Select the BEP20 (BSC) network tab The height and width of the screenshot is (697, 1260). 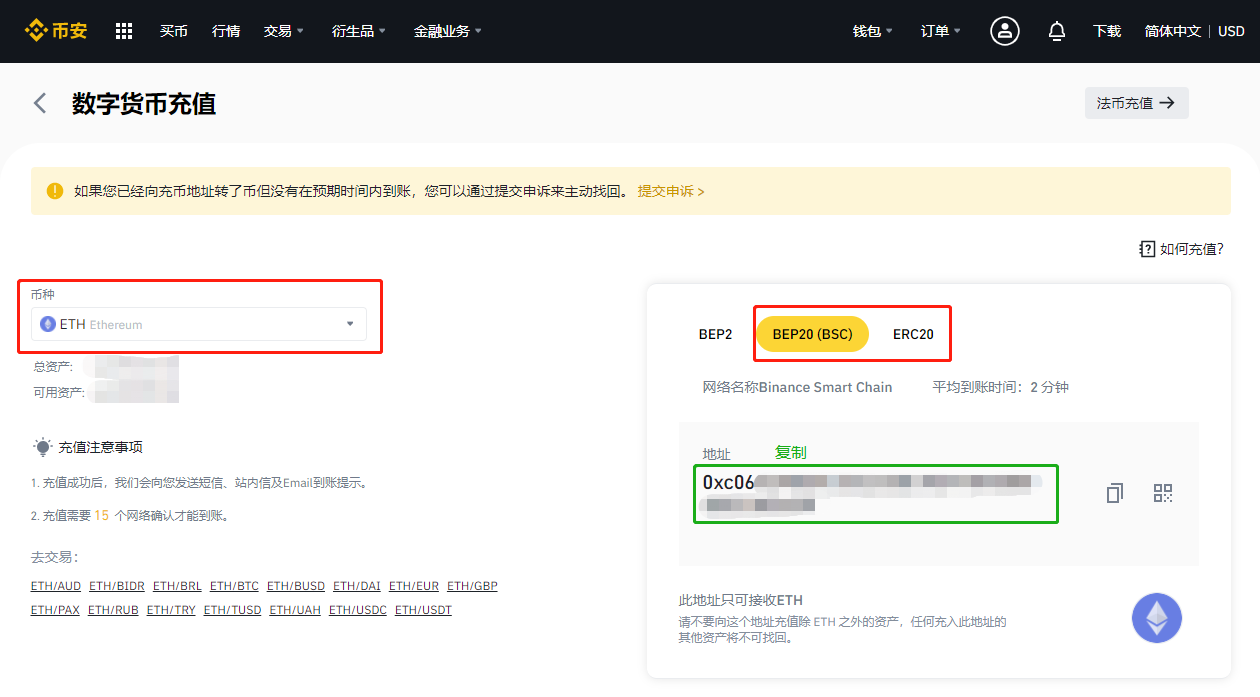pyautogui.click(x=812, y=334)
